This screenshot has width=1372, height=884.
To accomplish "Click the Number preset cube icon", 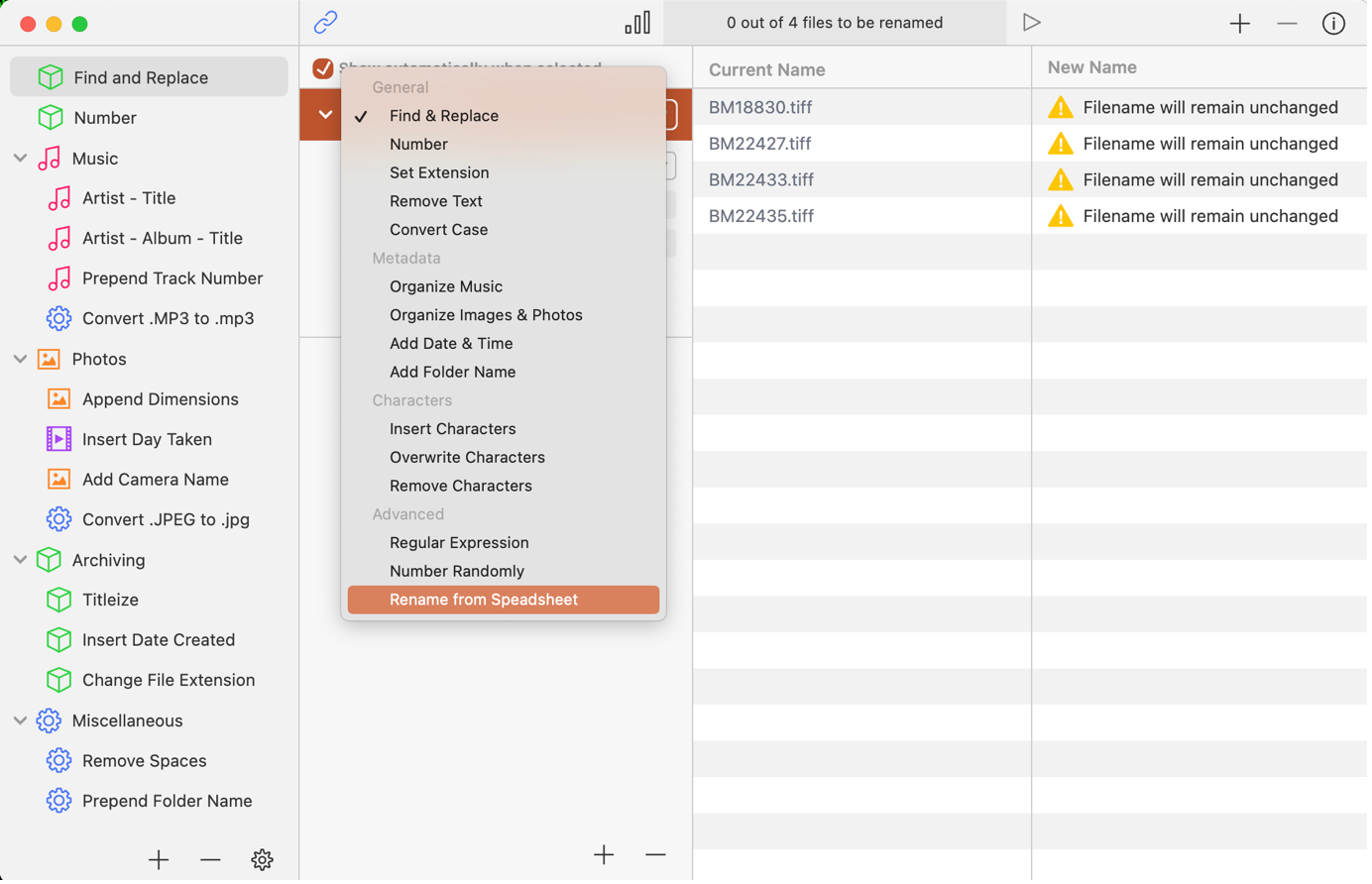I will 51,118.
